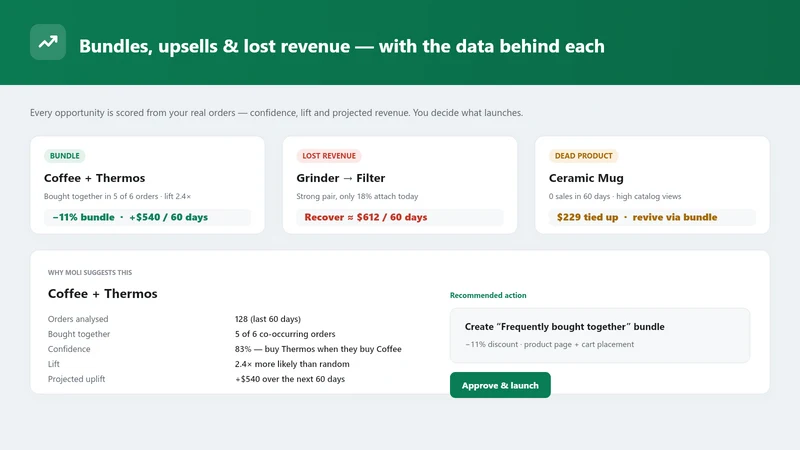The width and height of the screenshot is (800, 450).
Task: Click the Orders analysed row label
Action: [78, 319]
